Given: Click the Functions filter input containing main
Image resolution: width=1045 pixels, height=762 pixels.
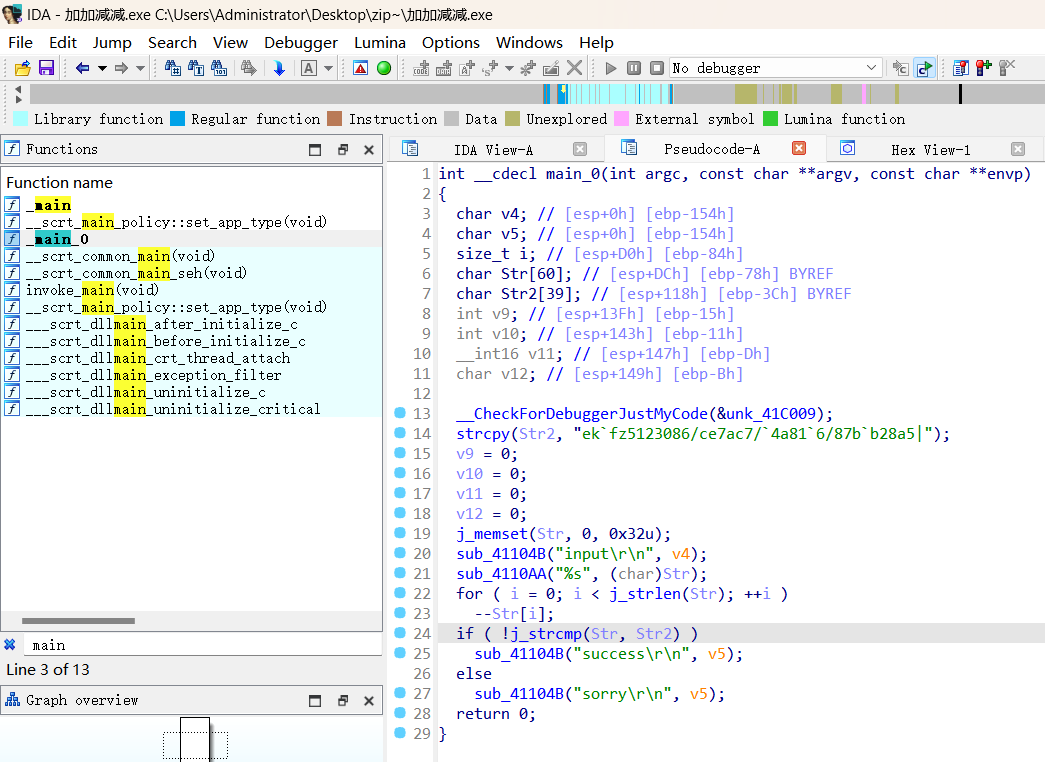Looking at the screenshot, I should [x=203, y=645].
